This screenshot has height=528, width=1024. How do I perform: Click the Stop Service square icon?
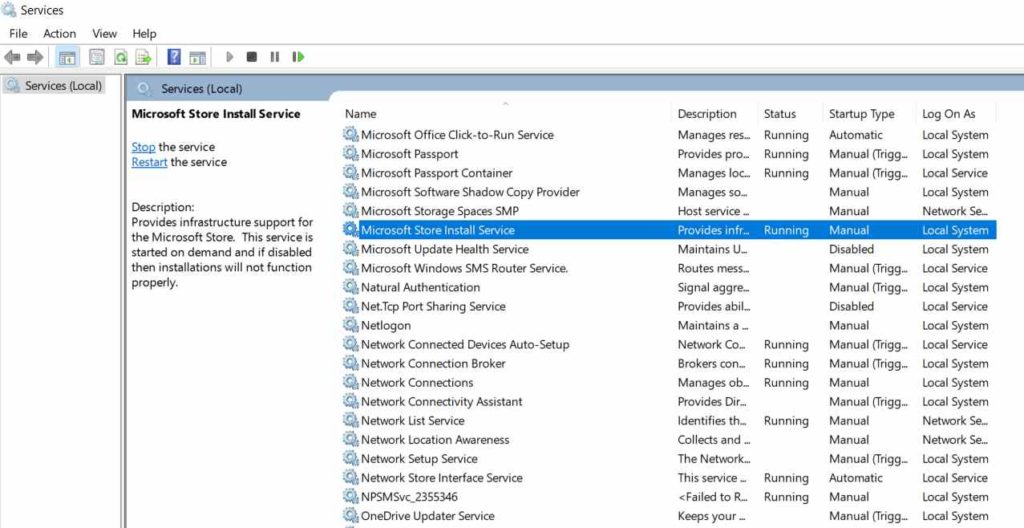251,58
